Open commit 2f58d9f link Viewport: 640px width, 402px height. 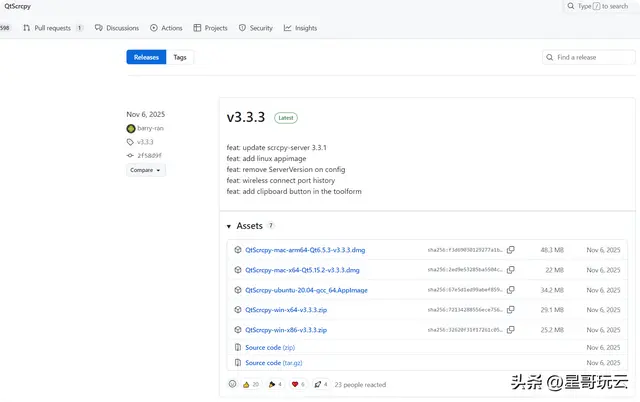coord(149,155)
